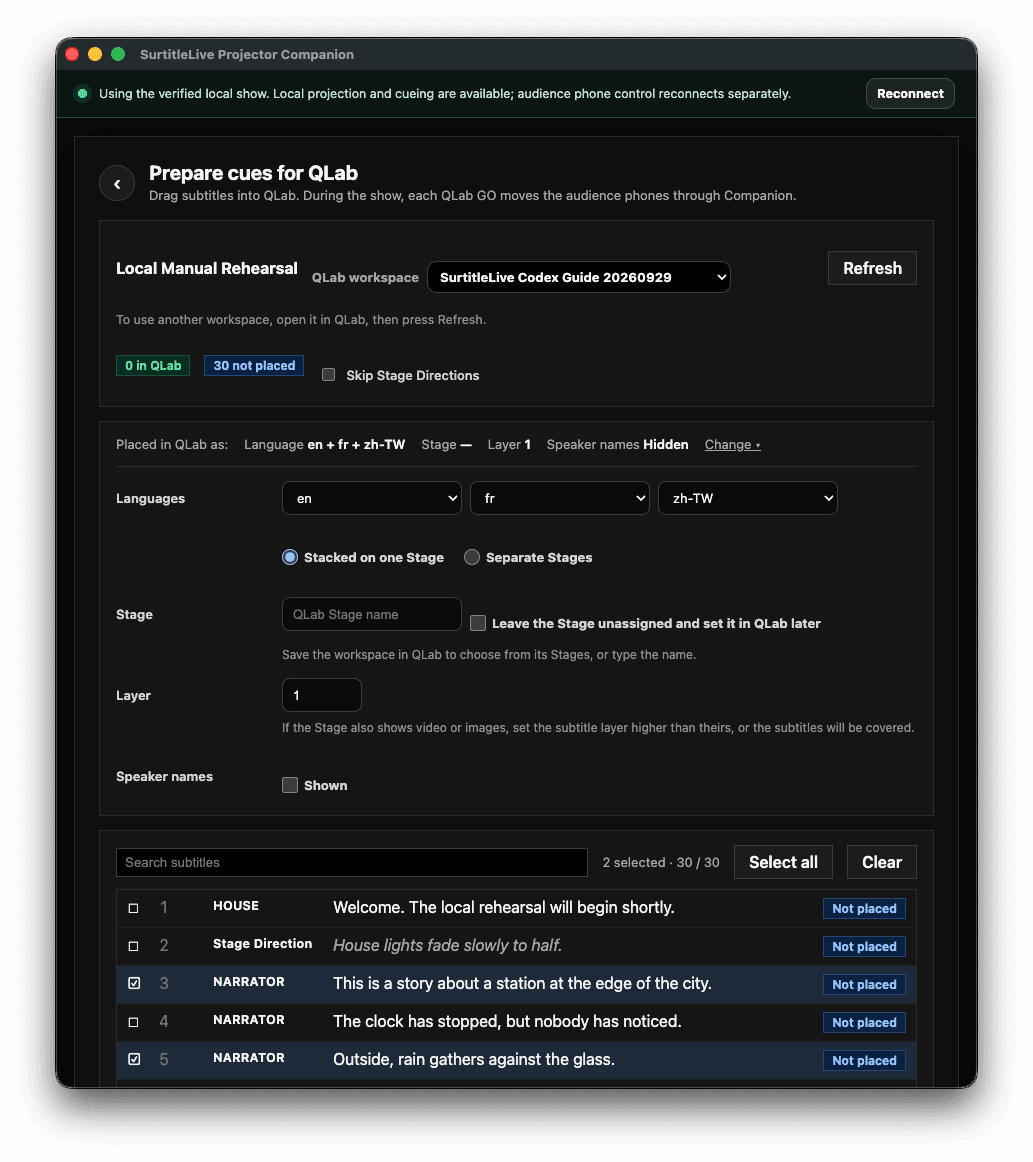This screenshot has width=1033, height=1162.
Task: Open the 'zh-TW' language dropdown
Action: 748,498
